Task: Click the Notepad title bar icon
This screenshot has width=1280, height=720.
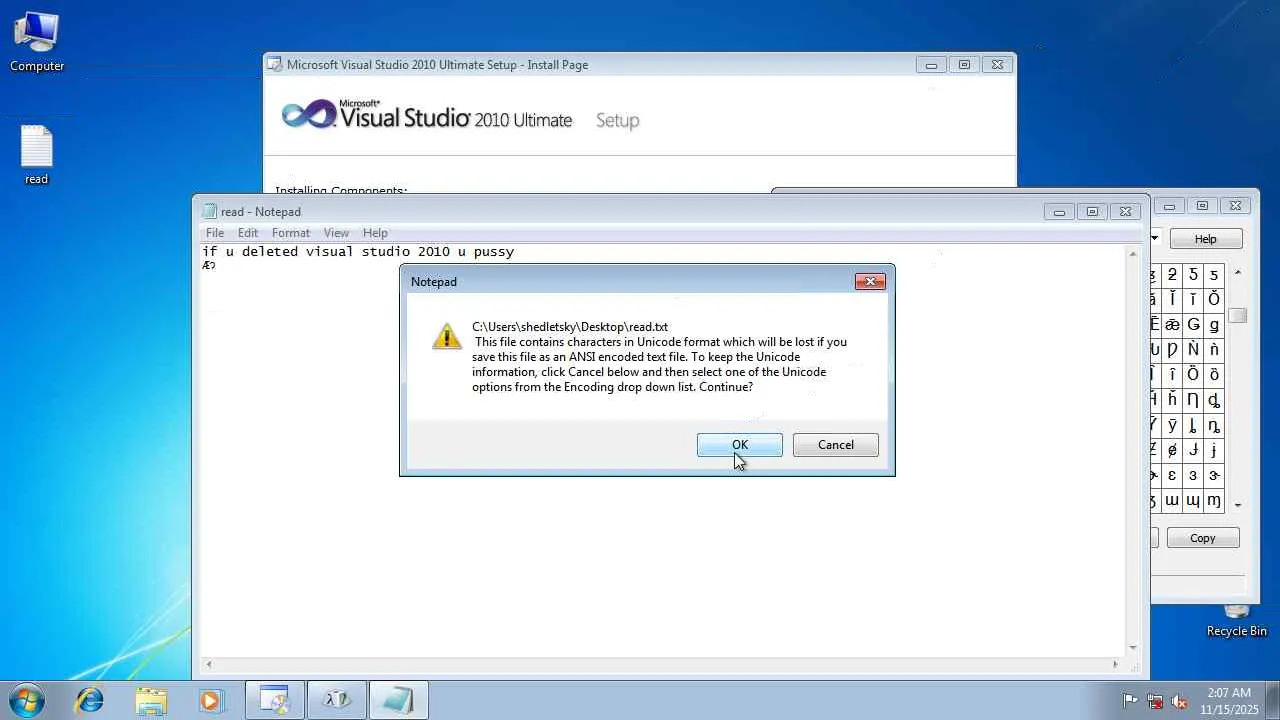Action: (209, 211)
